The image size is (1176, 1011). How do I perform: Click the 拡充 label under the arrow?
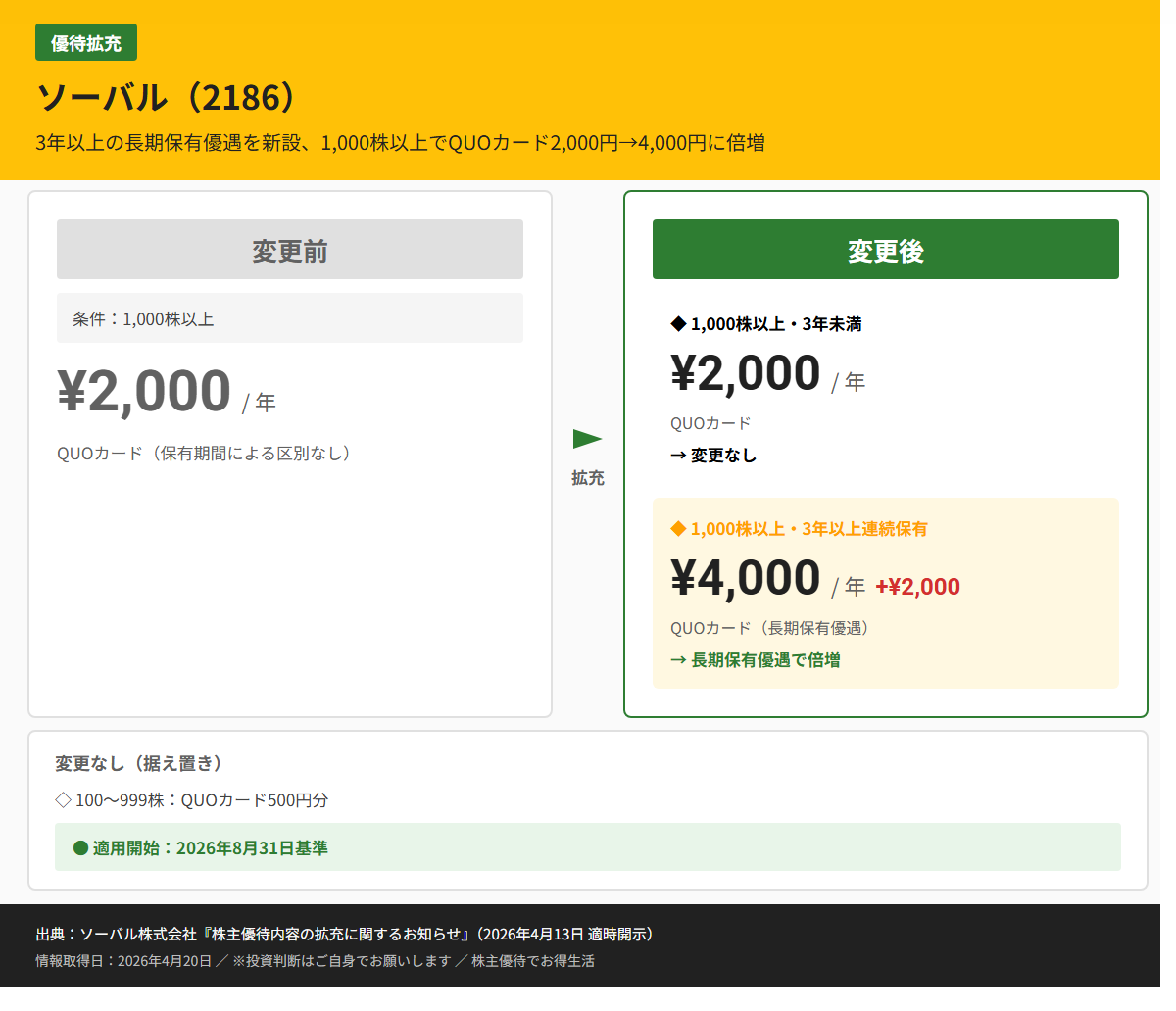pyautogui.click(x=588, y=478)
